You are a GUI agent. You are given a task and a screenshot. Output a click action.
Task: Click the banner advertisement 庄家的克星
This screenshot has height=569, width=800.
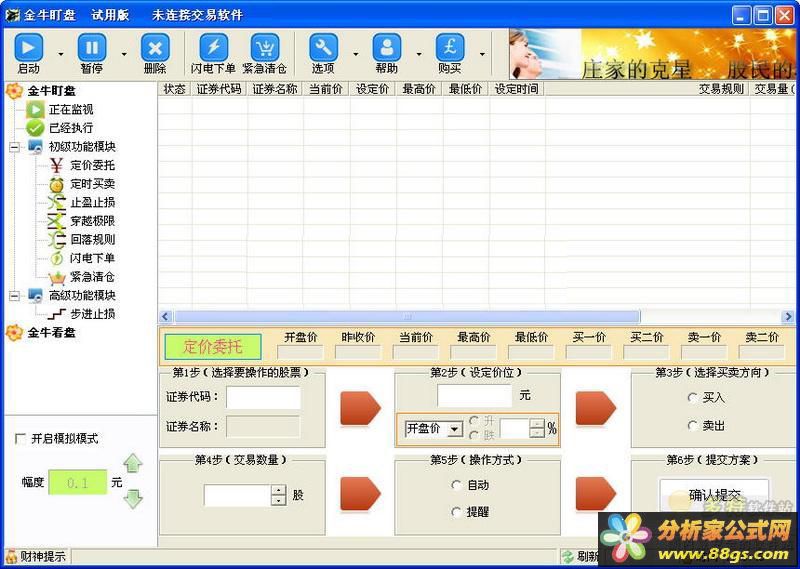click(x=652, y=54)
